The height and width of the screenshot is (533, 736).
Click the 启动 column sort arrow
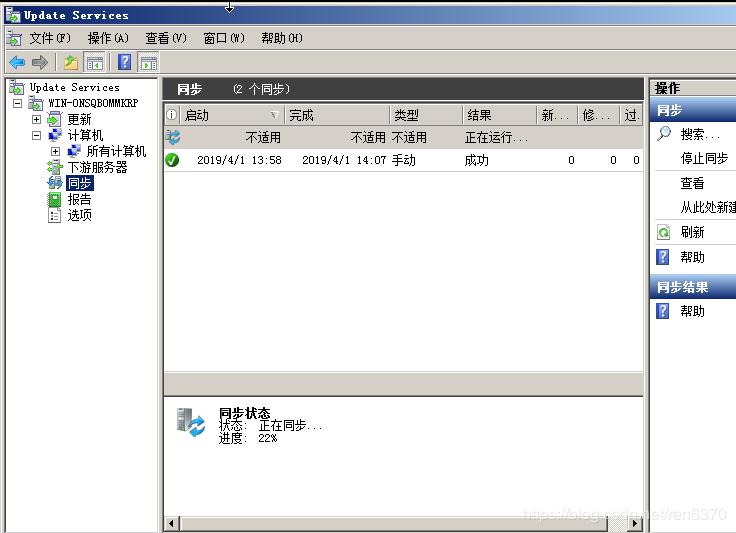[x=275, y=115]
